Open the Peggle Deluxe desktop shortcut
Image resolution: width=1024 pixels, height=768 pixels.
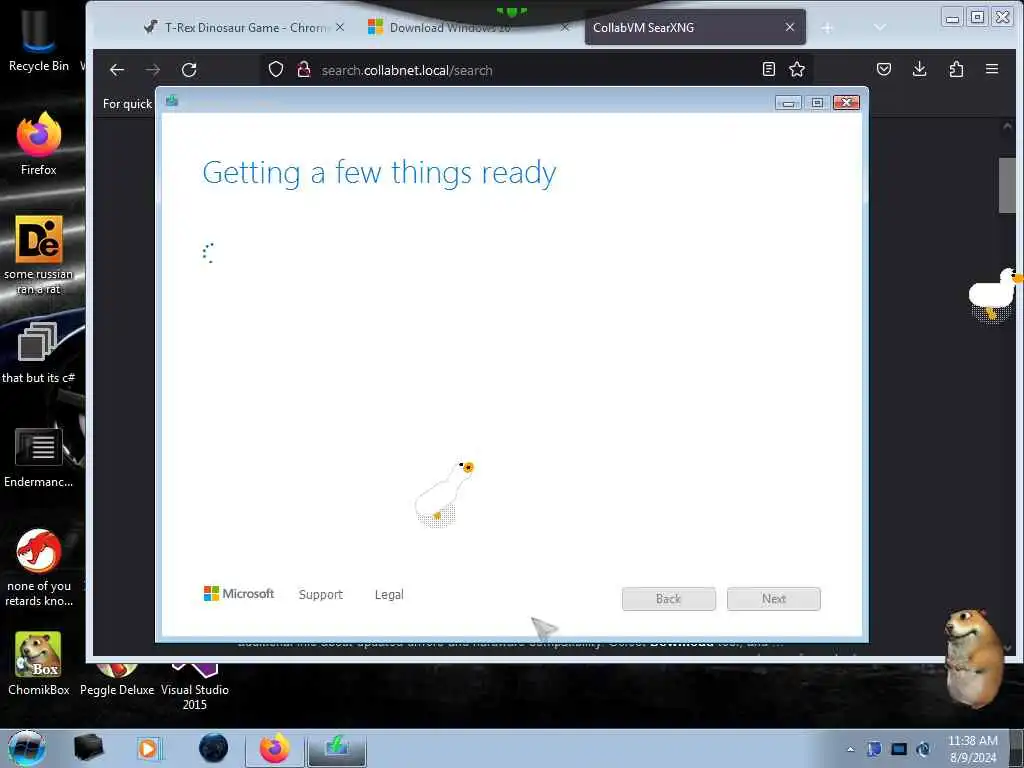click(117, 679)
